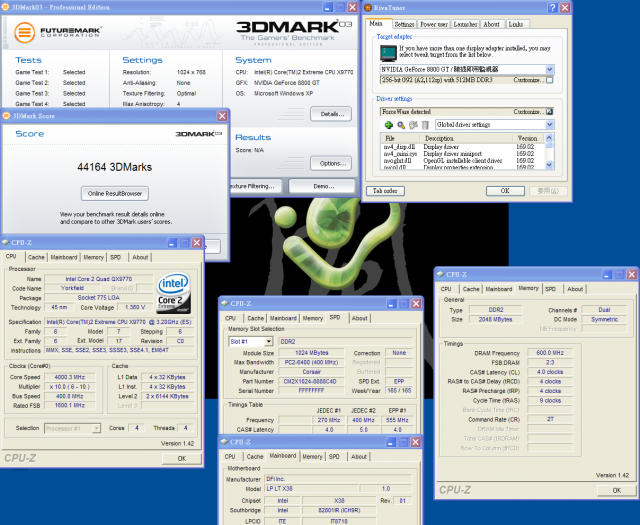The image size is (640, 525).
Task: Click the motherboard Model field 'LP LT X38'
Action: click(x=312, y=489)
